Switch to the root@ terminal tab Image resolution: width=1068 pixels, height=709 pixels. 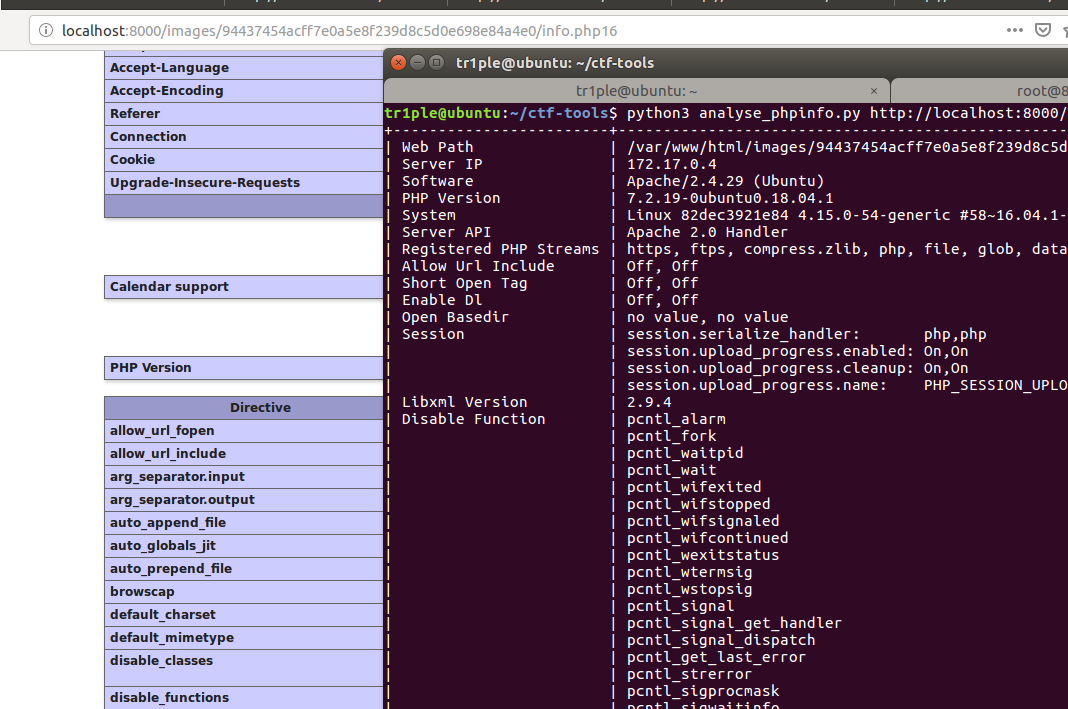pyautogui.click(x=979, y=91)
